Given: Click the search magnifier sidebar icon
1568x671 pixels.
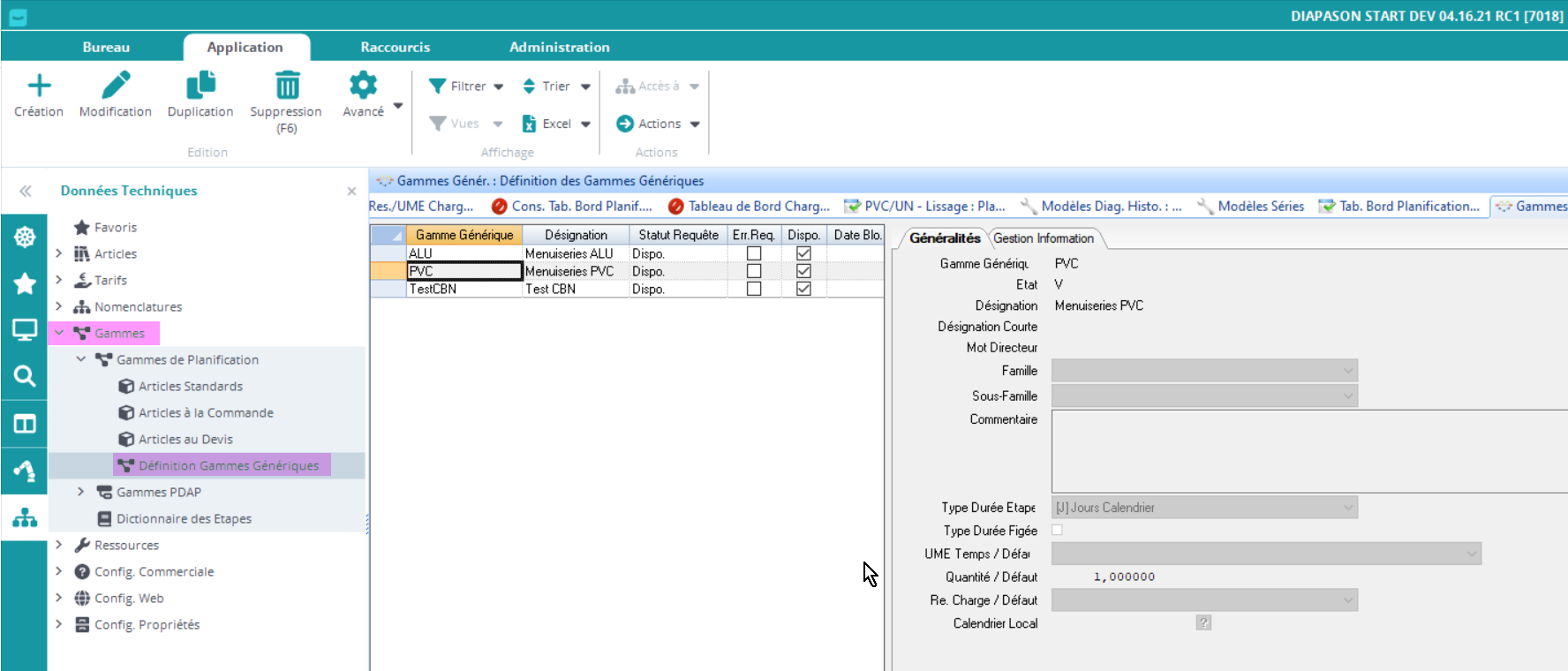Looking at the screenshot, I should [x=25, y=377].
